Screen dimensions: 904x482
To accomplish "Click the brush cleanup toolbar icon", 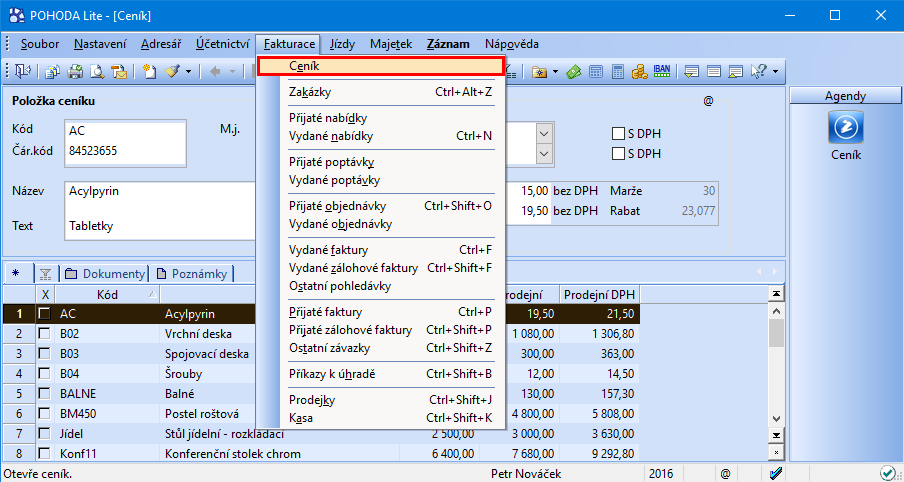I will pyautogui.click(x=172, y=72).
